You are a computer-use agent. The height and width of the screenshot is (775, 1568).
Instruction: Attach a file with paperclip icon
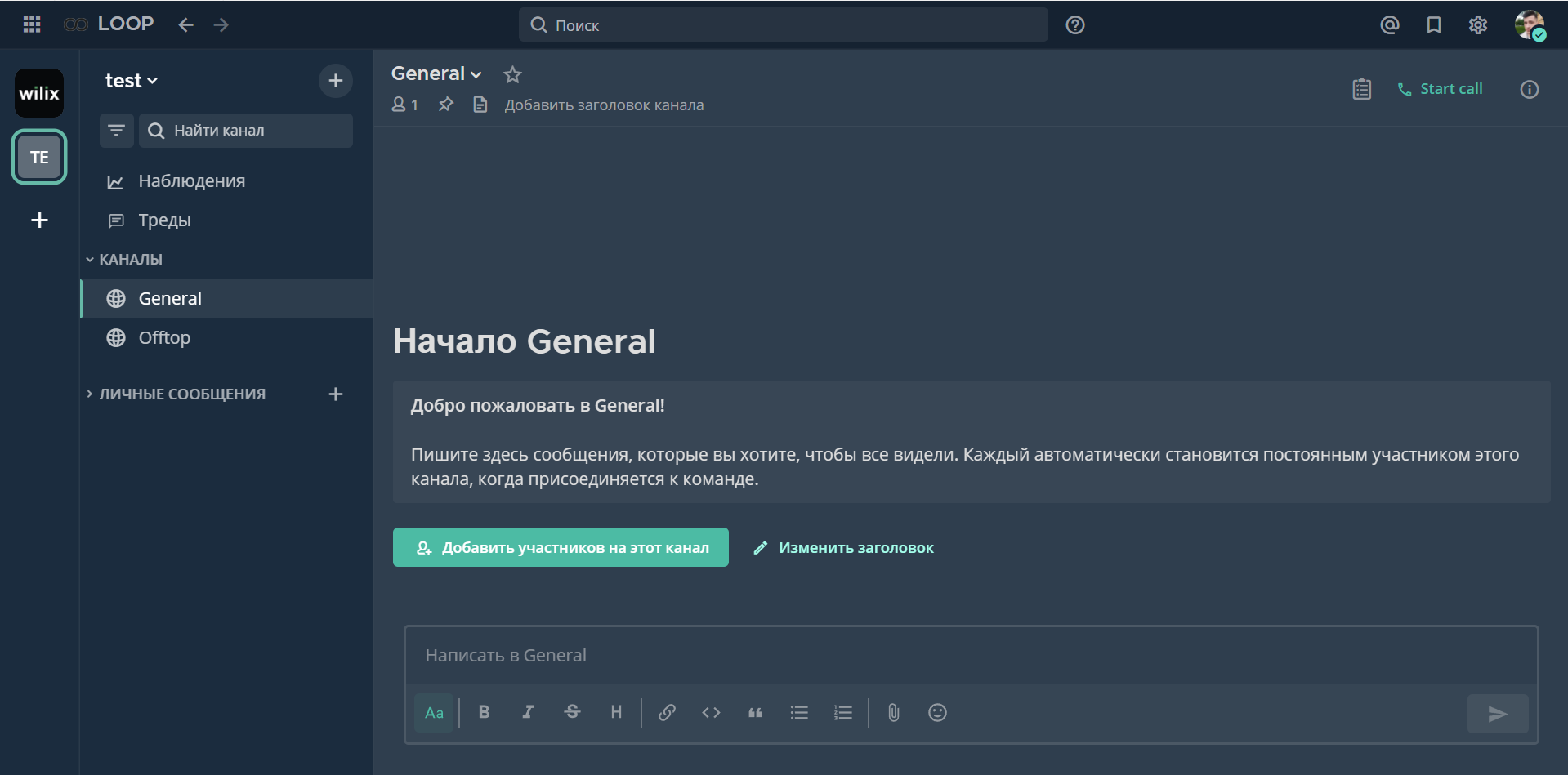[x=893, y=713]
